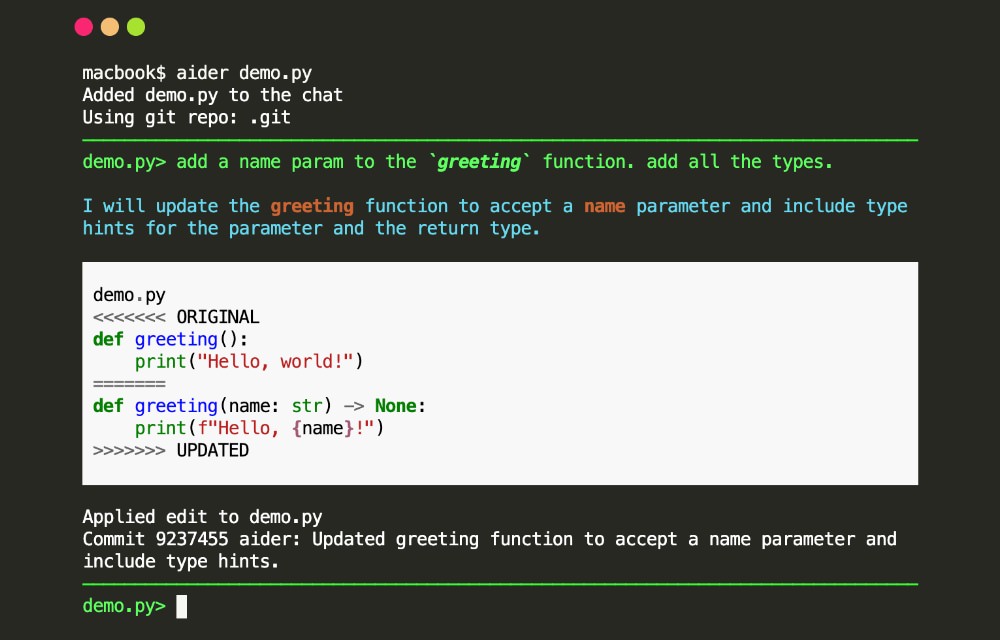Click 'Using git repo: .git' line
Viewport: 1000px width, 640px height.
pos(186,117)
